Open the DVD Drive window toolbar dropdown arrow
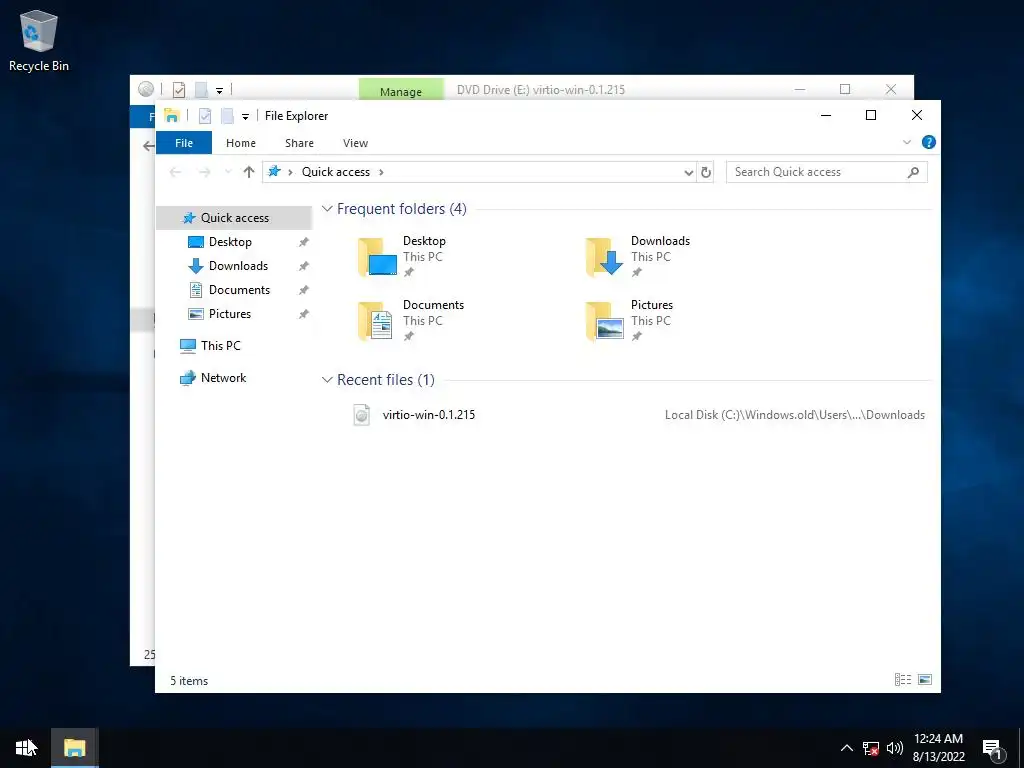The width and height of the screenshot is (1024, 768). pyautogui.click(x=219, y=91)
